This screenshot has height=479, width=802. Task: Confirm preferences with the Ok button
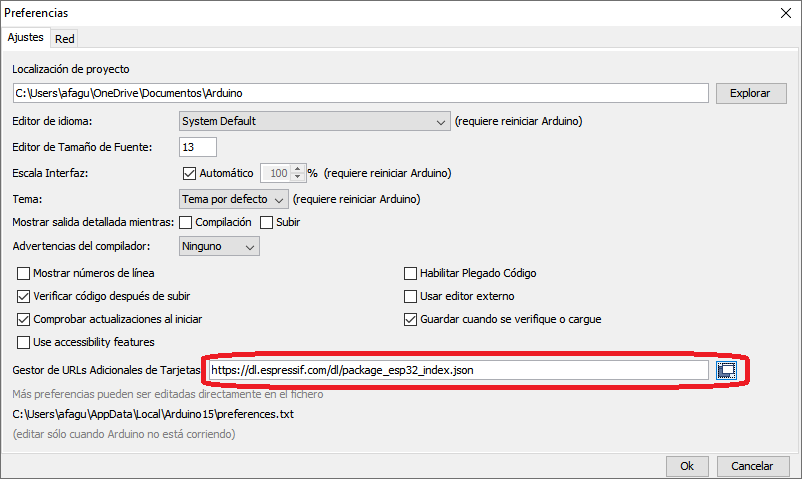(x=687, y=466)
